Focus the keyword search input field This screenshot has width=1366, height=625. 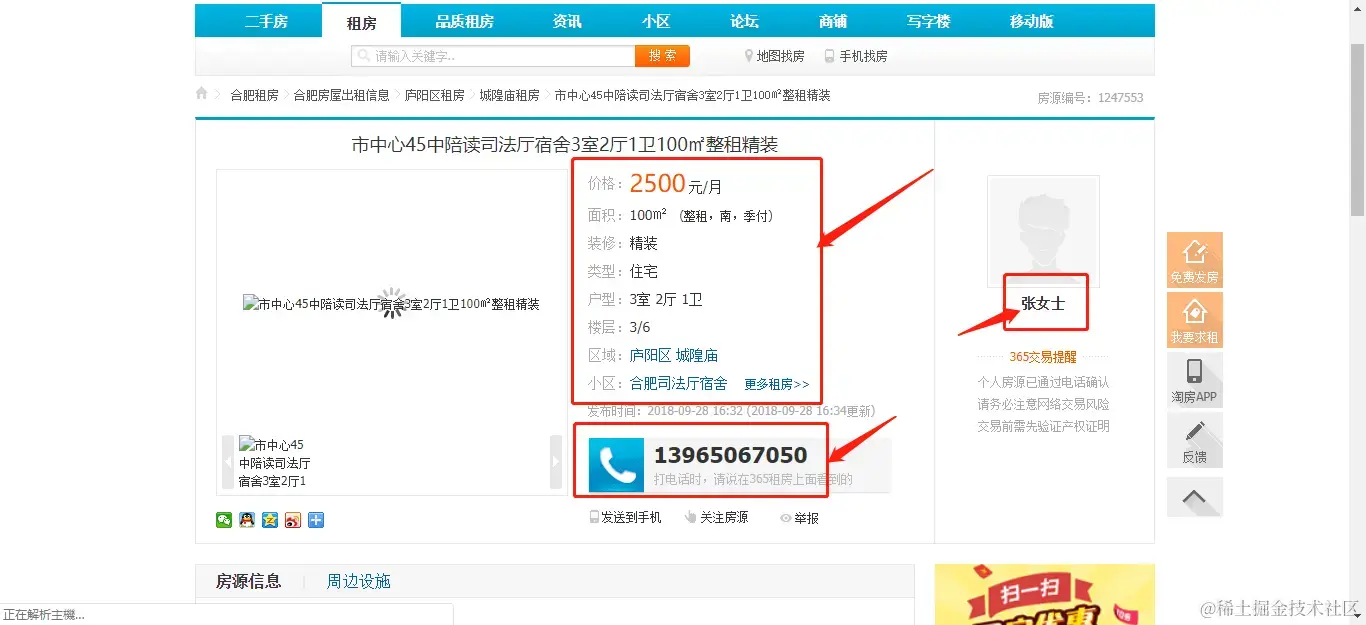(493, 56)
